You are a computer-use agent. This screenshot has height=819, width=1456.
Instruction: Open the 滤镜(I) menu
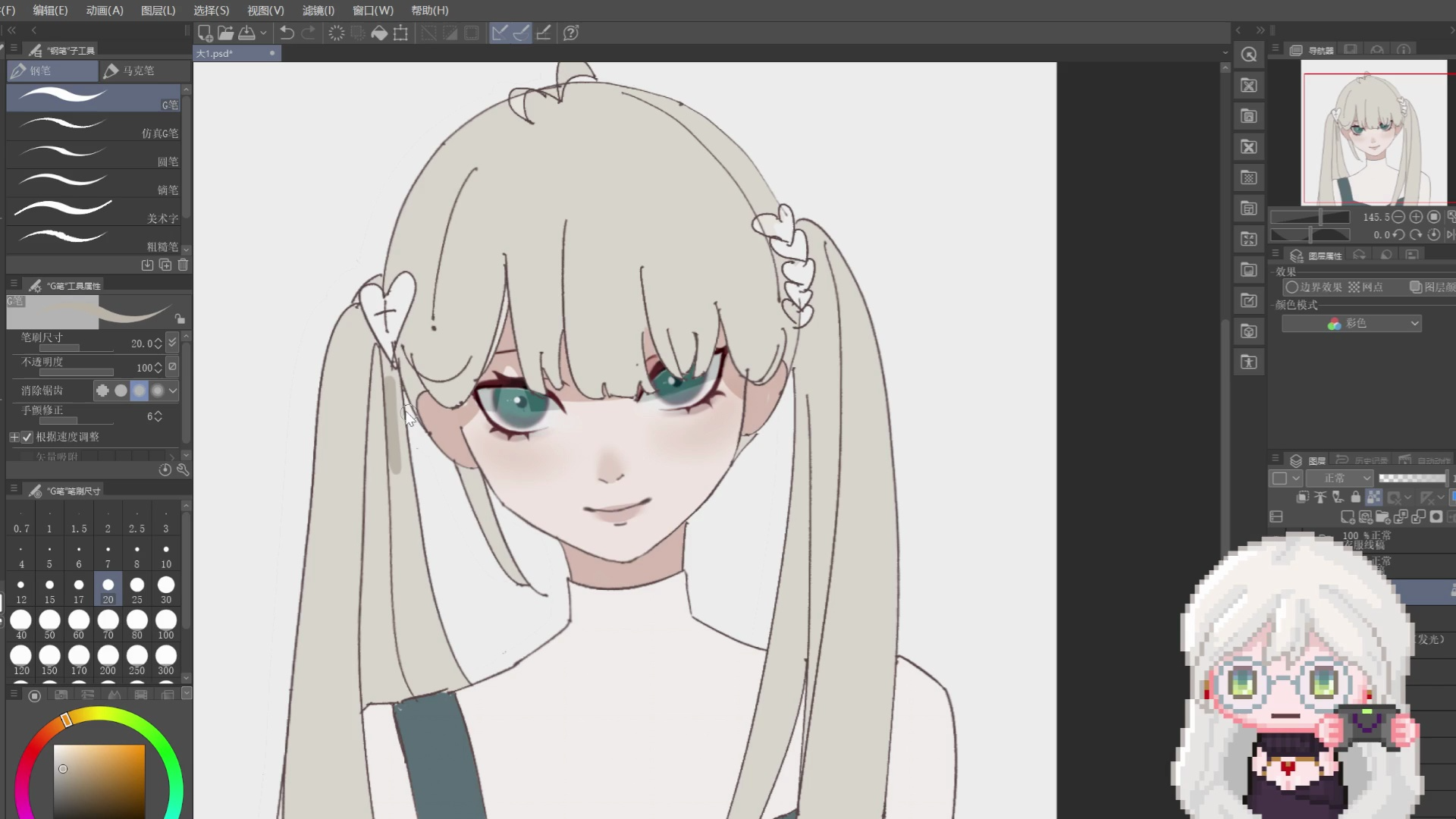(x=318, y=11)
